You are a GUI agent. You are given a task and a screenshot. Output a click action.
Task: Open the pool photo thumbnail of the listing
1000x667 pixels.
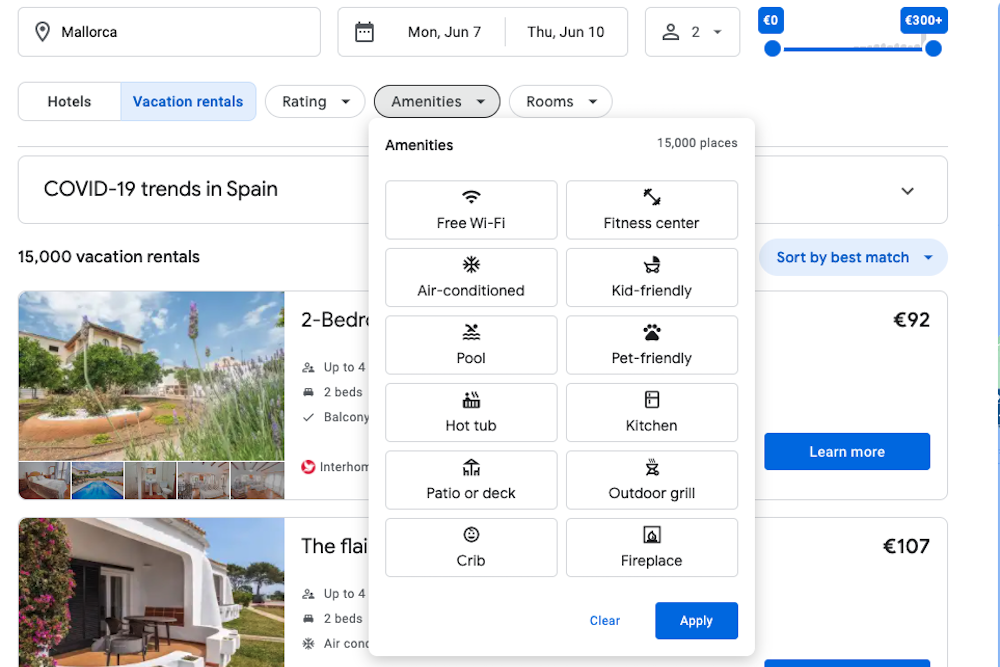[x=97, y=480]
